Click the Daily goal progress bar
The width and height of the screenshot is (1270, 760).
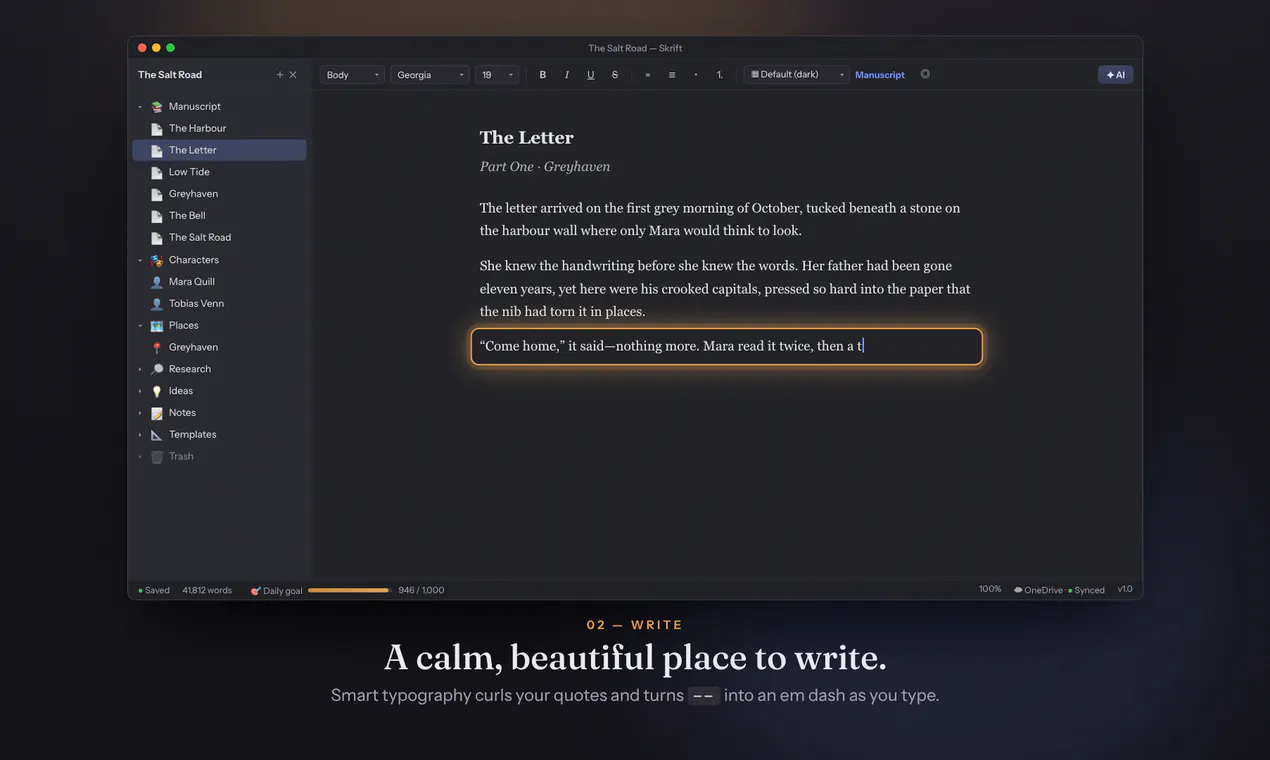click(x=348, y=591)
